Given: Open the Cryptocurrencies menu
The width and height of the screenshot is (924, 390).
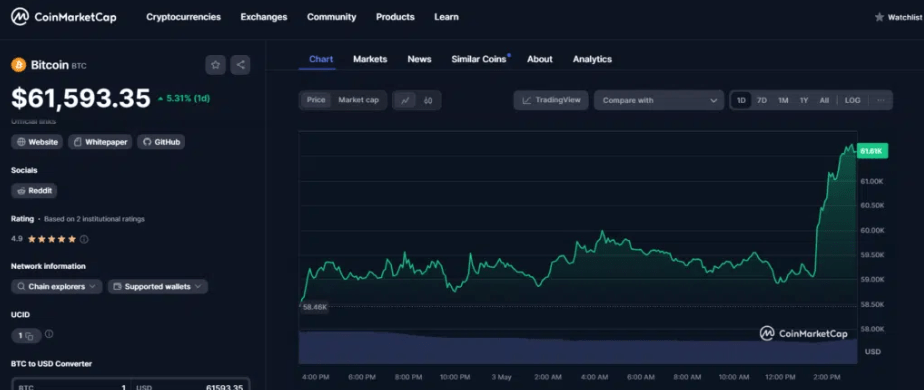Looking at the screenshot, I should [x=183, y=17].
